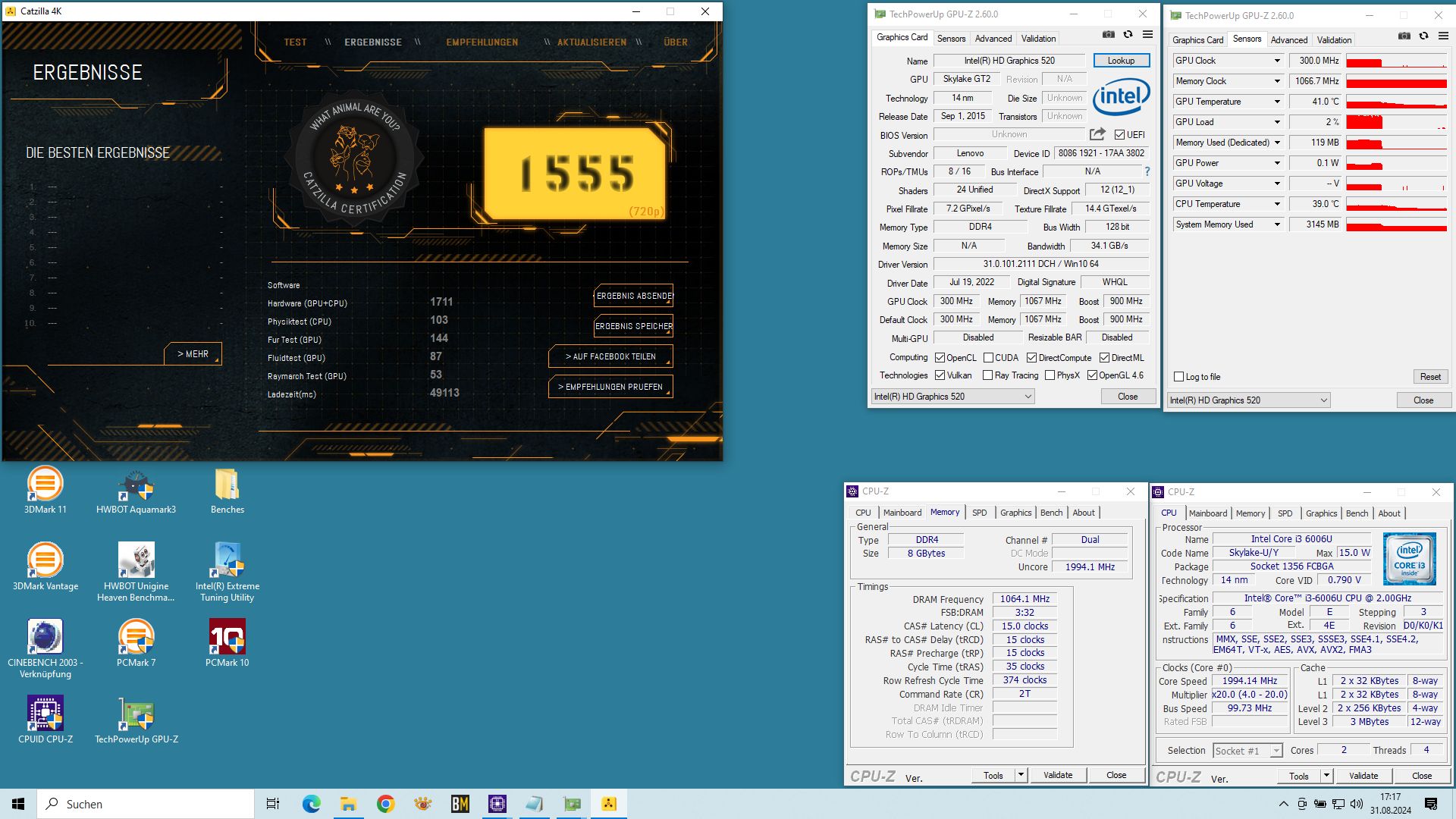Toggle OpenCL checkbox in GPU-Z
The height and width of the screenshot is (819, 1456).
pyautogui.click(x=940, y=358)
